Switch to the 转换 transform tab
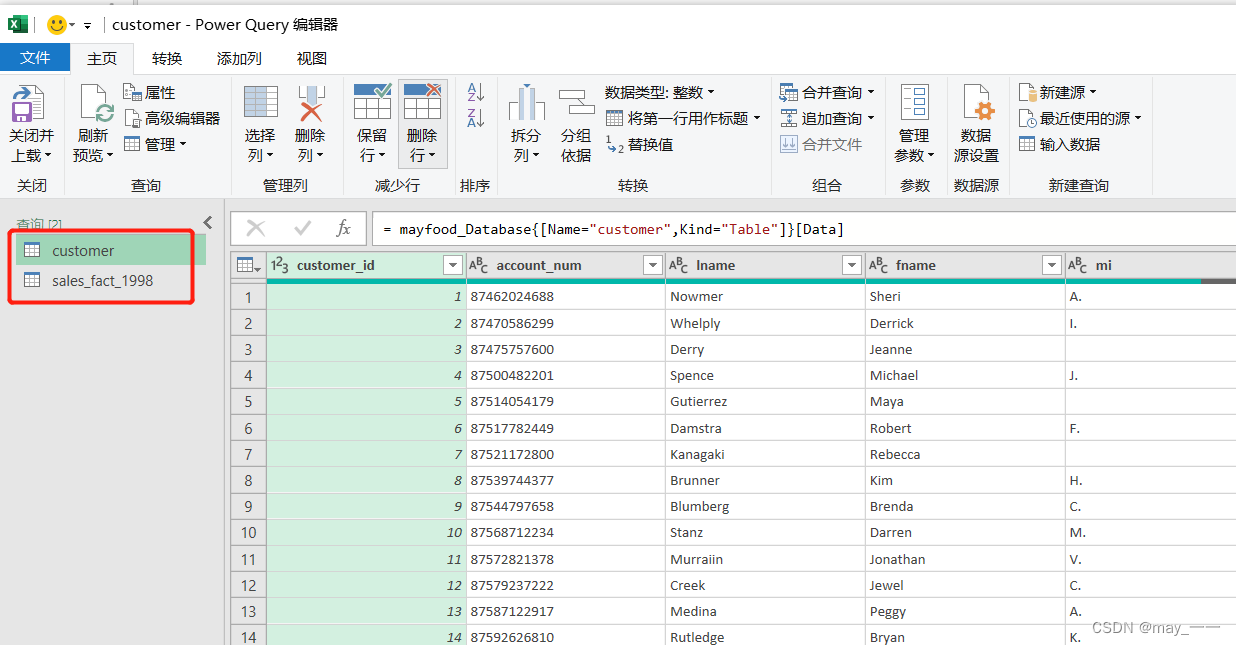This screenshot has height=645, width=1236. [x=167, y=58]
